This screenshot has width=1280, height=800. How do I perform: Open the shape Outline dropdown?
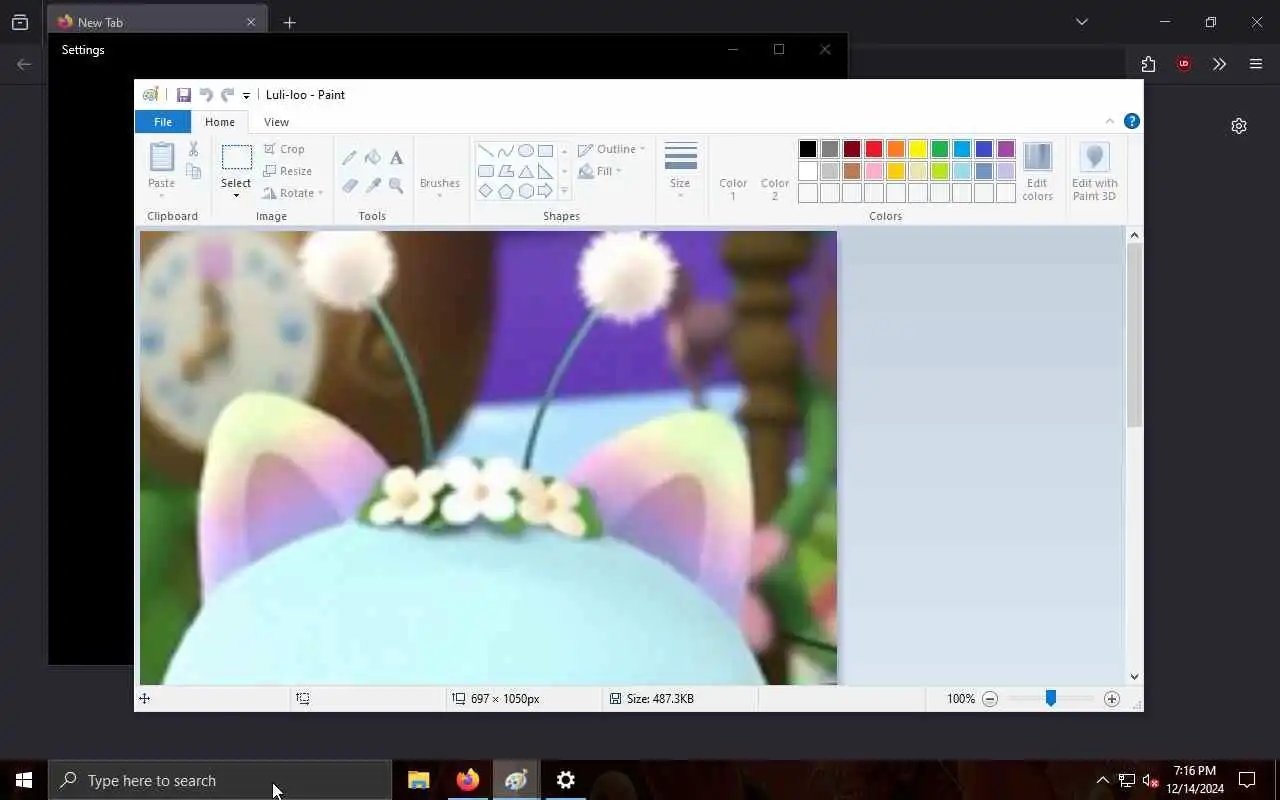pyautogui.click(x=611, y=149)
